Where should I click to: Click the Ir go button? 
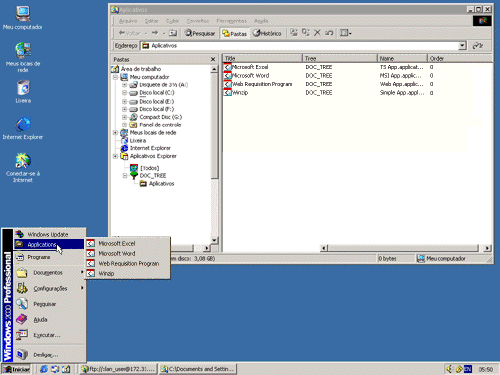(479, 46)
